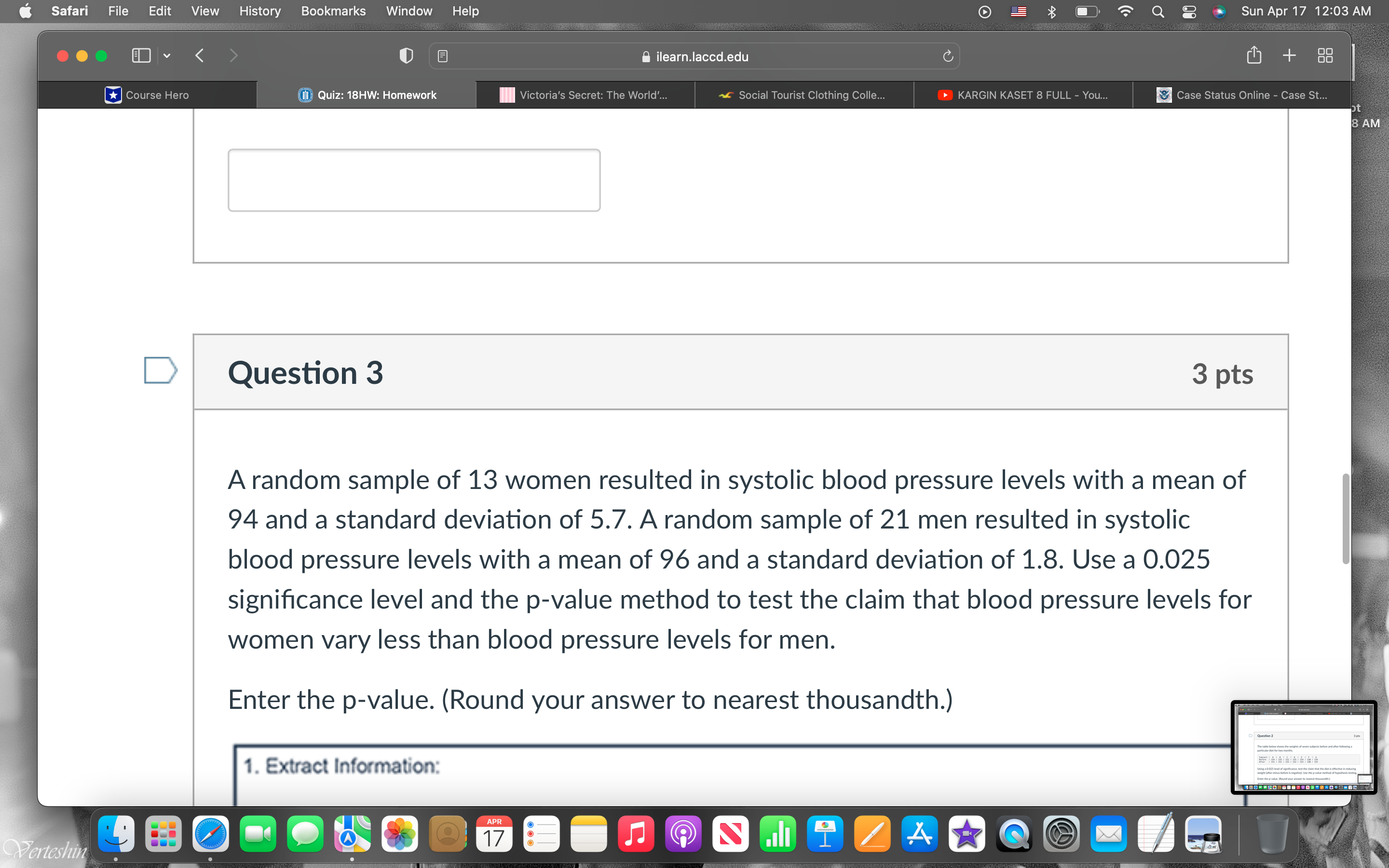Expand the sidebar options chevron
1389x868 pixels.
167,55
